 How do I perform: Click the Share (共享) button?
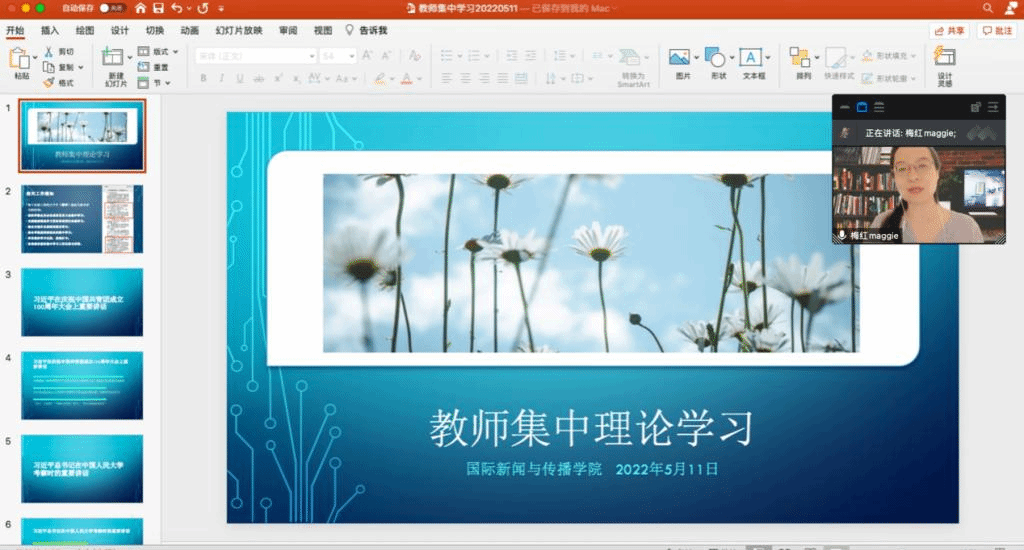pos(949,31)
